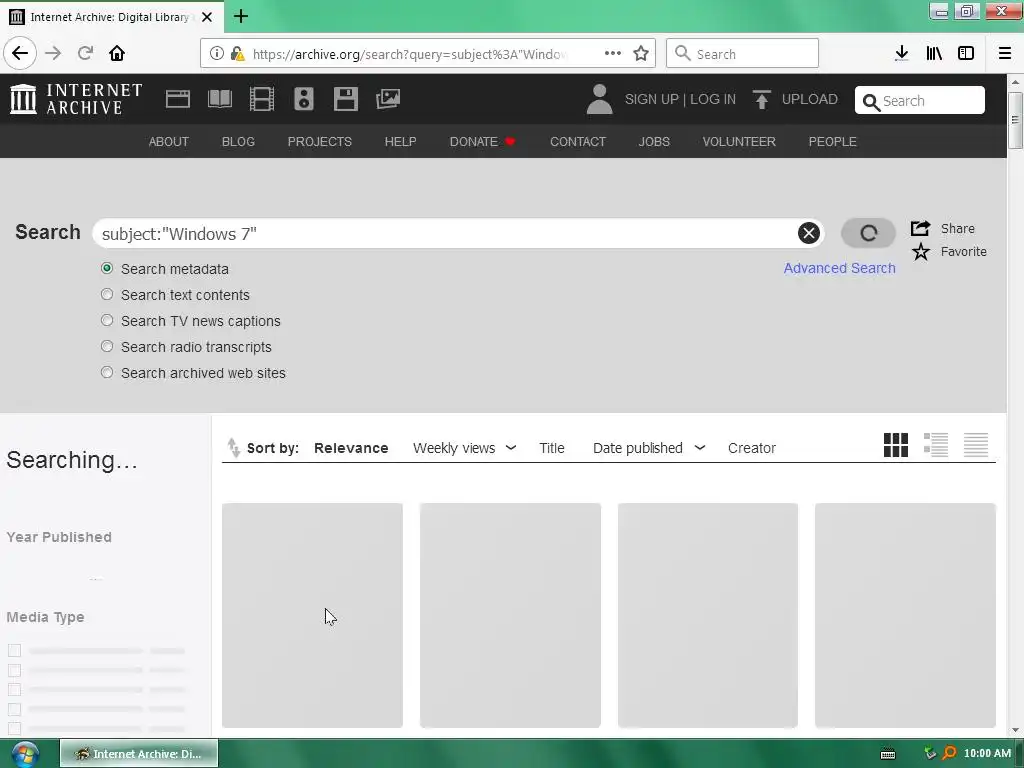The width and height of the screenshot is (1024, 768).
Task: Toggle the sort direction arrows icon
Action: 233,447
